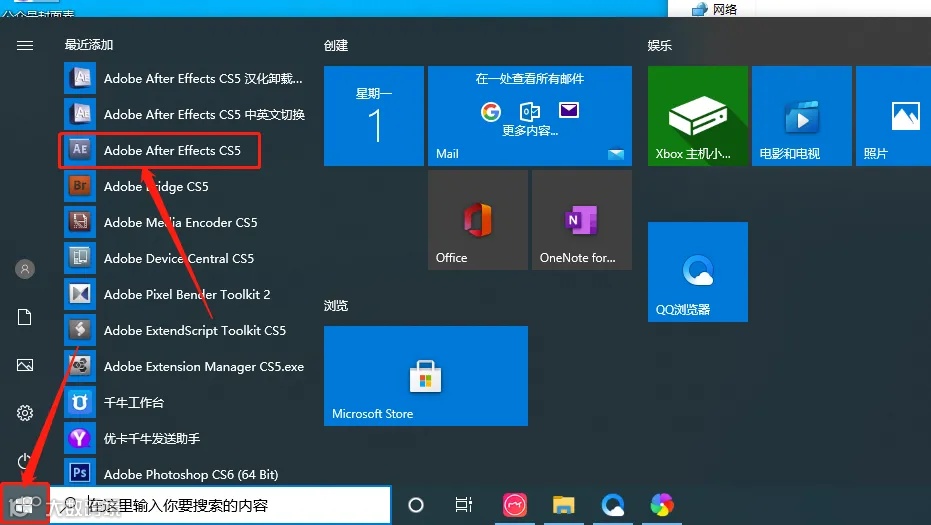Click the 最近添加 heading
Viewport: 931px width, 525px height.
click(89, 45)
